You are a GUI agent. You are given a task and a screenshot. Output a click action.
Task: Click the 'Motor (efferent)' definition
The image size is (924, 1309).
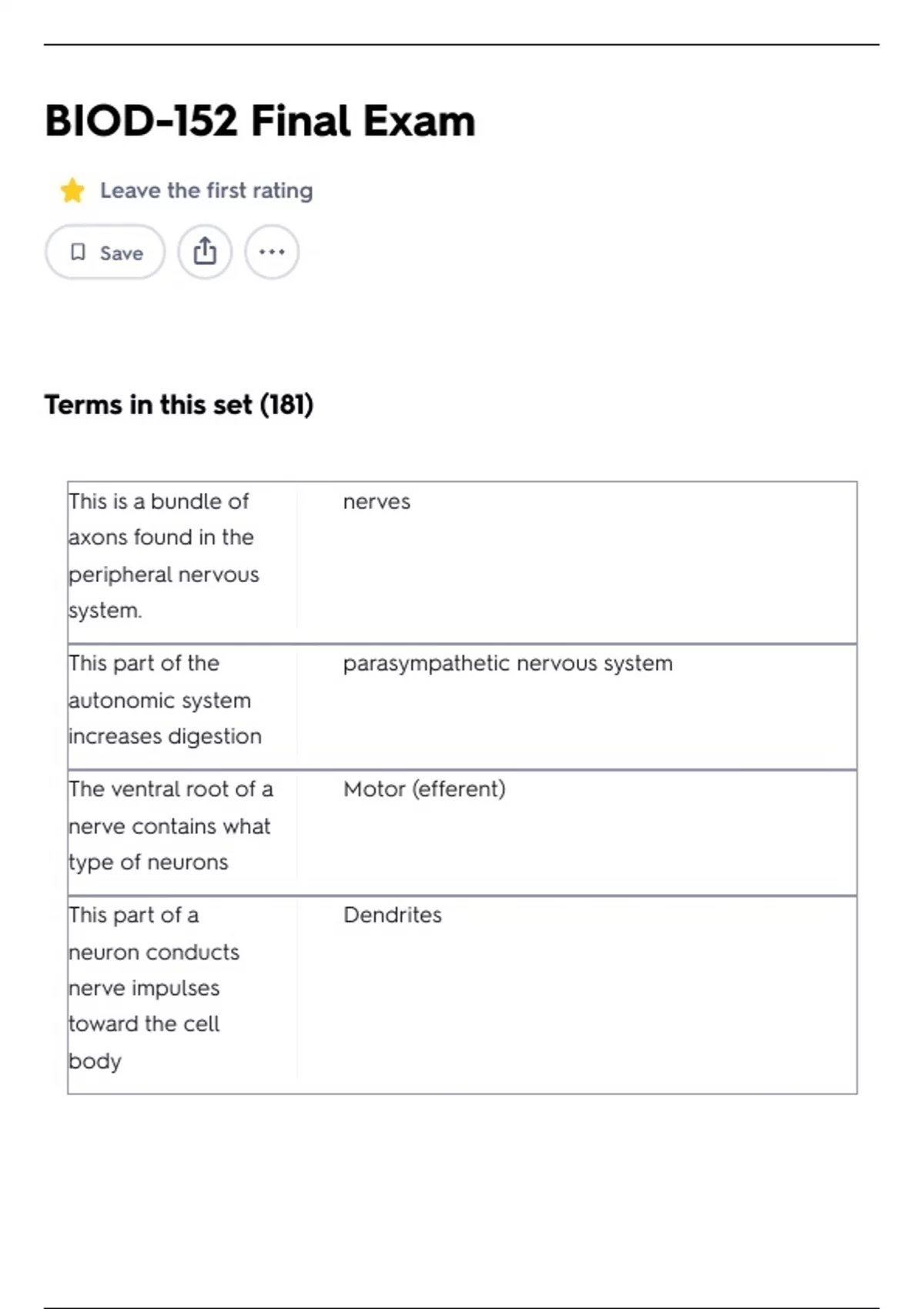coord(424,789)
